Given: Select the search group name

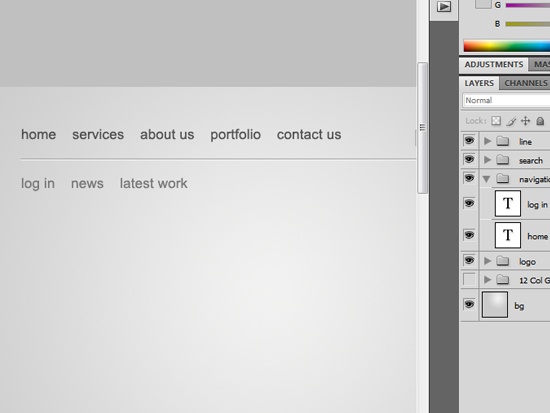Looking at the screenshot, I should (531, 160).
